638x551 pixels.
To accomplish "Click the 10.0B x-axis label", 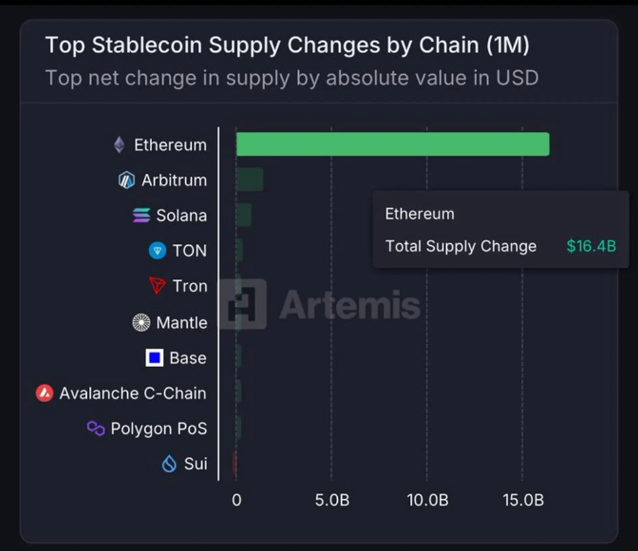I will tap(427, 500).
